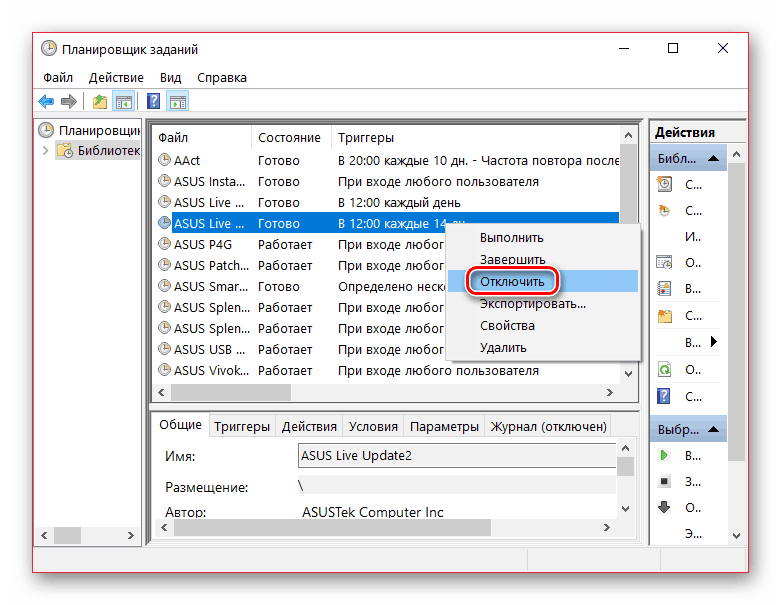781x605 pixels.
Task: Switch to the Действия tab
Action: pos(309,427)
